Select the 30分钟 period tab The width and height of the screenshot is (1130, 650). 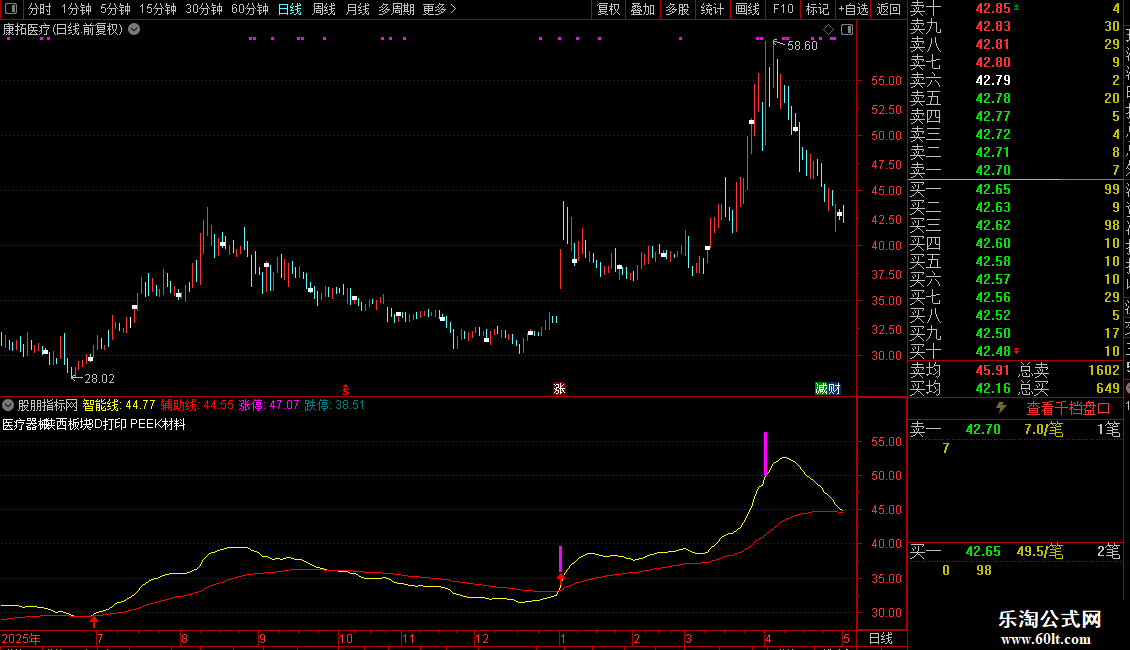204,9
